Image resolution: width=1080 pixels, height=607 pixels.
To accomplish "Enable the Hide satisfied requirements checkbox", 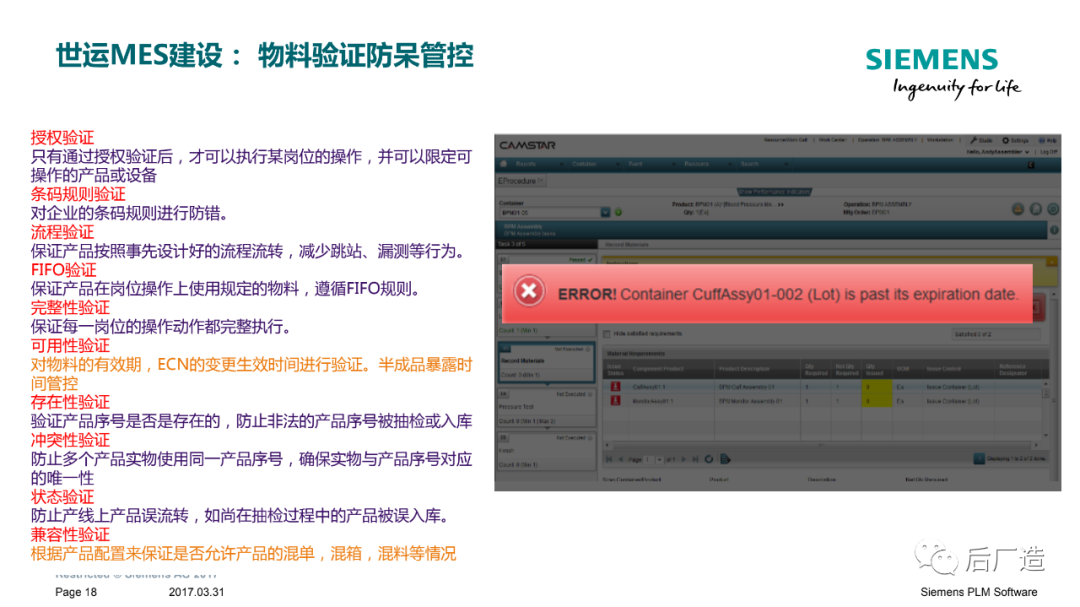I will [x=606, y=334].
